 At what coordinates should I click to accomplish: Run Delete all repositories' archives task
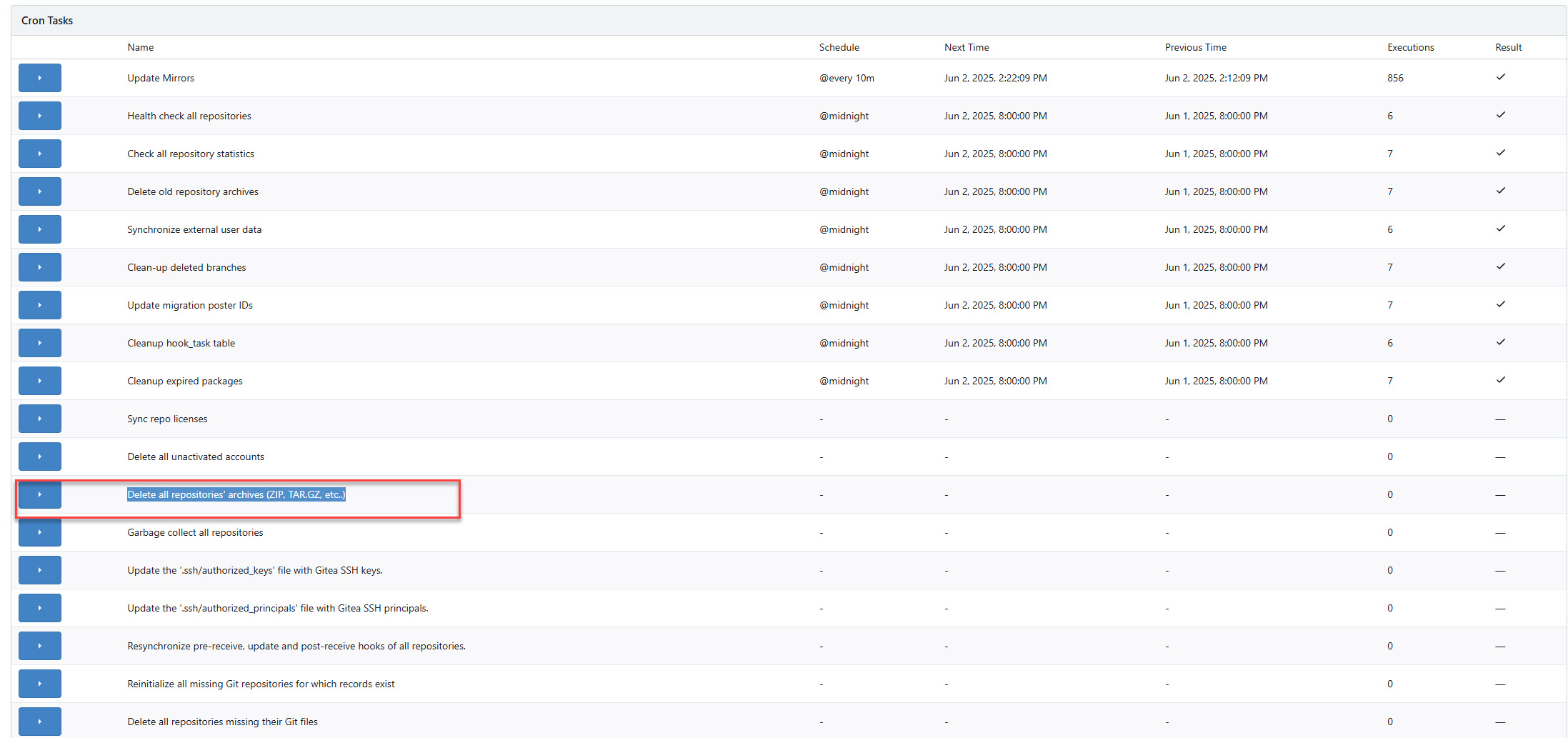click(x=40, y=494)
